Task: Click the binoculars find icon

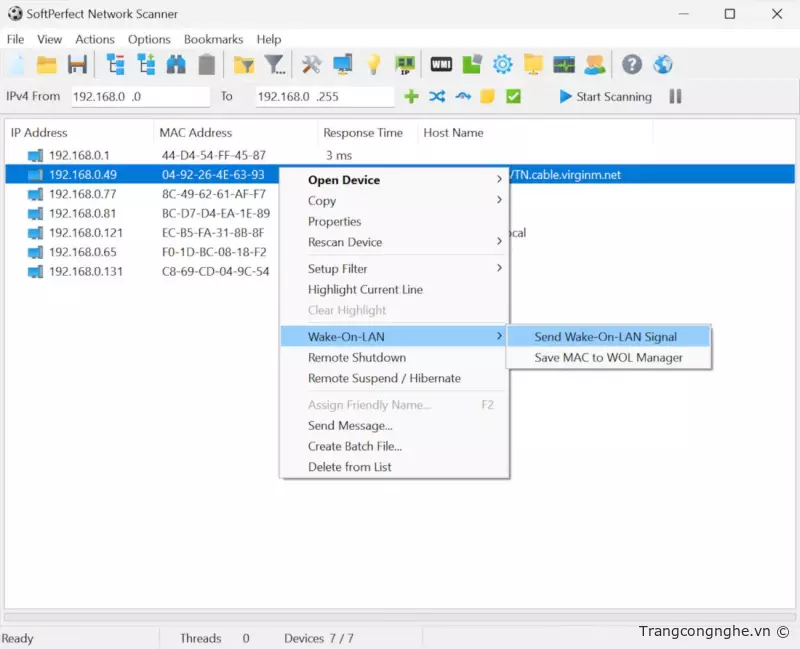Action: click(x=176, y=65)
